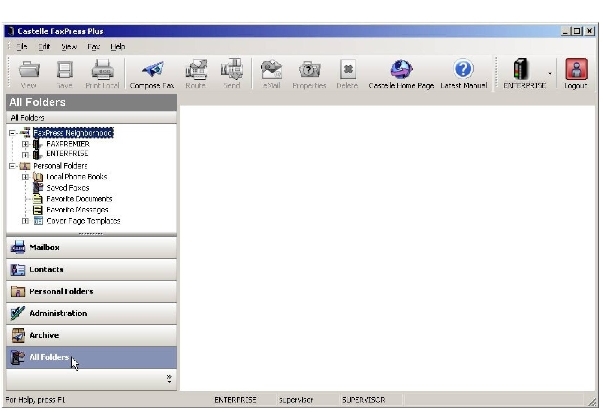
Task: Click the Print Local printer icon
Action: tap(102, 70)
